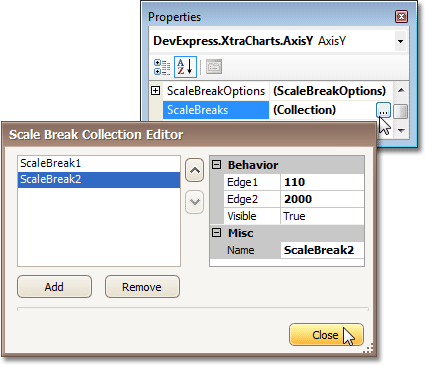Viewport: 425px width, 365px height.
Task: Expand the ScaleBreakOptions property
Action: coord(155,91)
